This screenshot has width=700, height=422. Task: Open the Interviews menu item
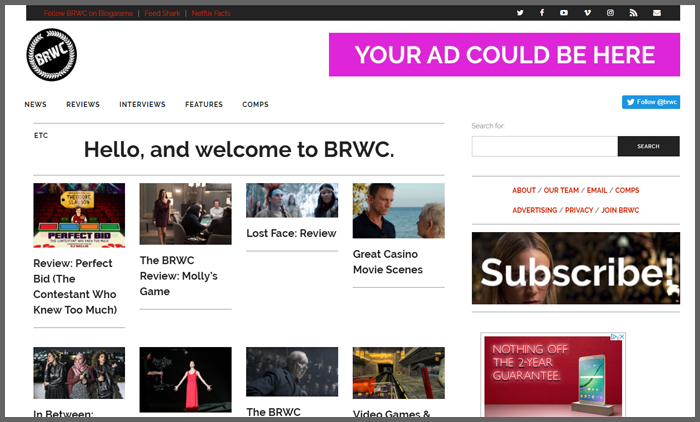click(142, 104)
